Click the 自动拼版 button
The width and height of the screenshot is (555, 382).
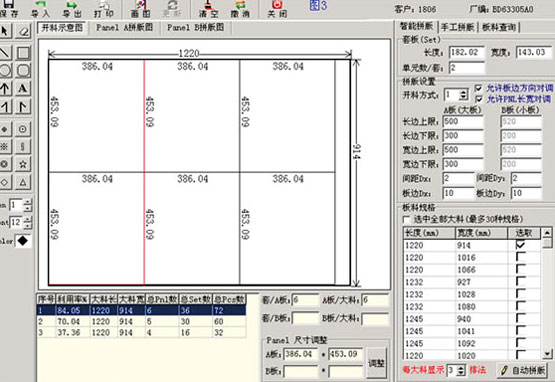click(522, 370)
